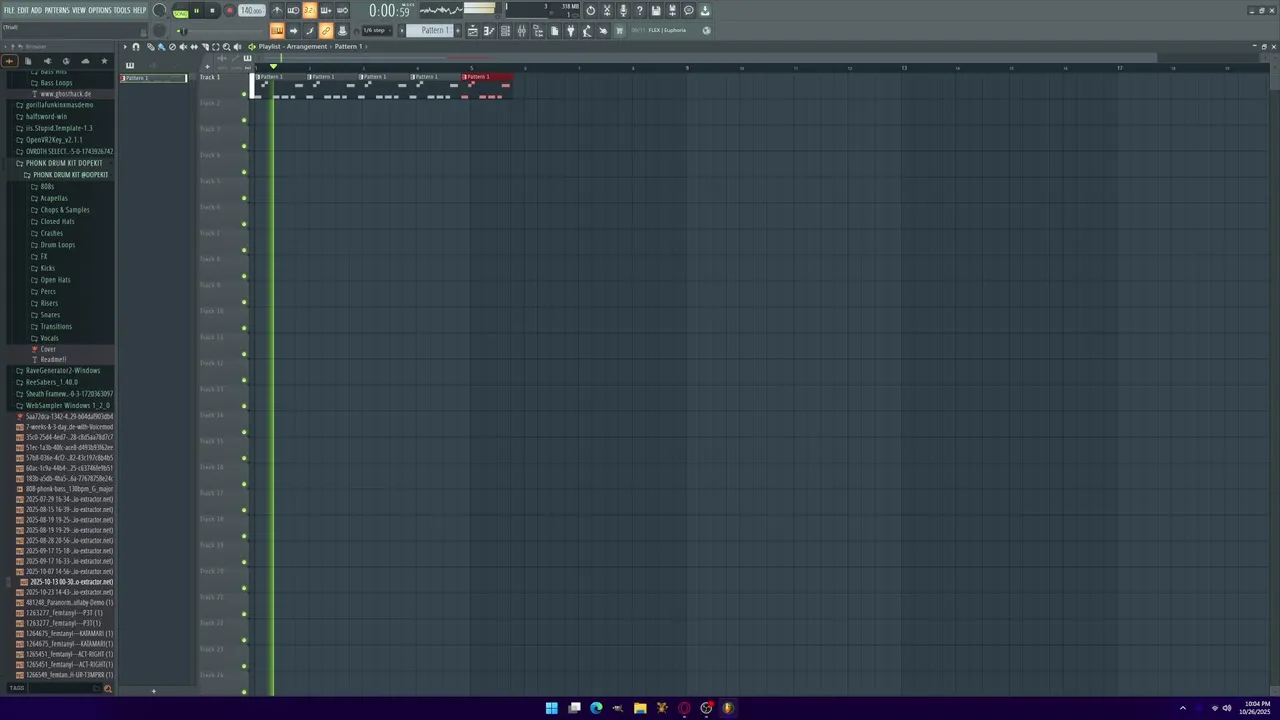This screenshot has height=720, width=1280.
Task: Open the EDIT menu
Action: click(x=23, y=10)
